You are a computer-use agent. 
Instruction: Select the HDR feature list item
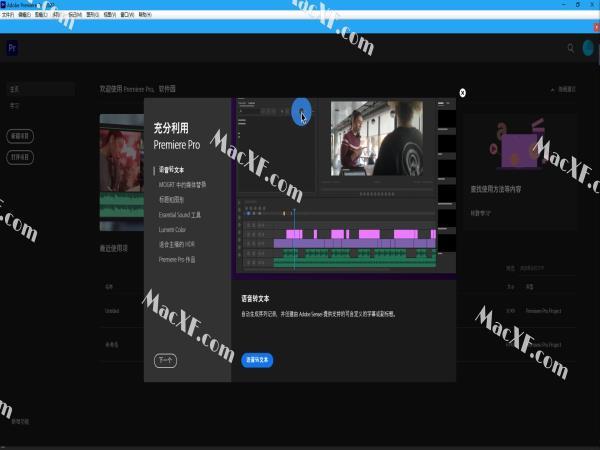pos(176,244)
